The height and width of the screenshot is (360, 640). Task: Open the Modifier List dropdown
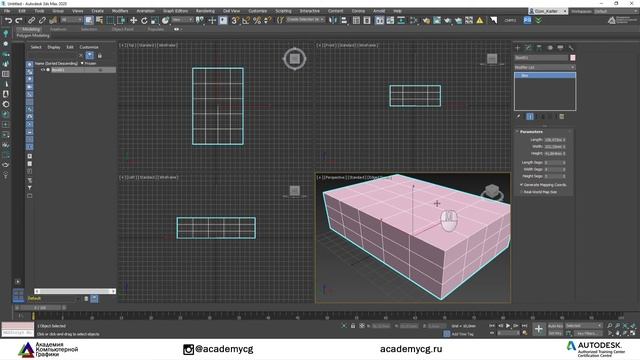coord(545,67)
